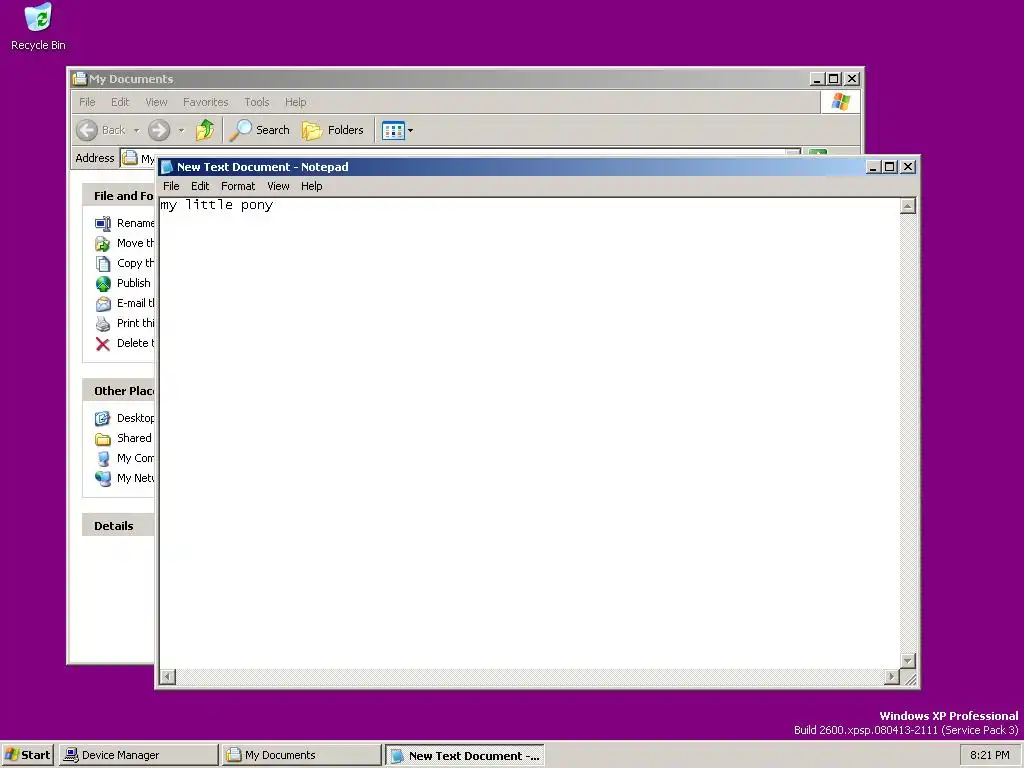
Task: Click the Copy this file icon
Action: pyautogui.click(x=103, y=263)
